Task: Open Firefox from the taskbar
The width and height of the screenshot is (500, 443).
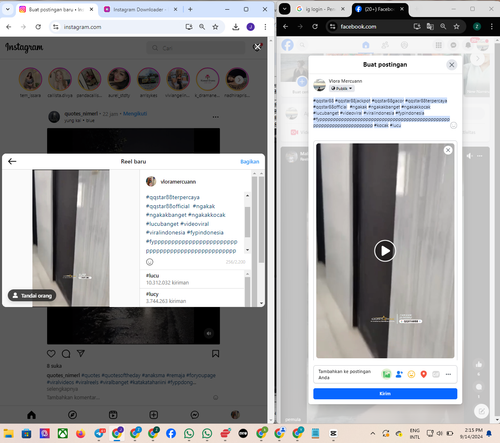Action: coord(81,434)
